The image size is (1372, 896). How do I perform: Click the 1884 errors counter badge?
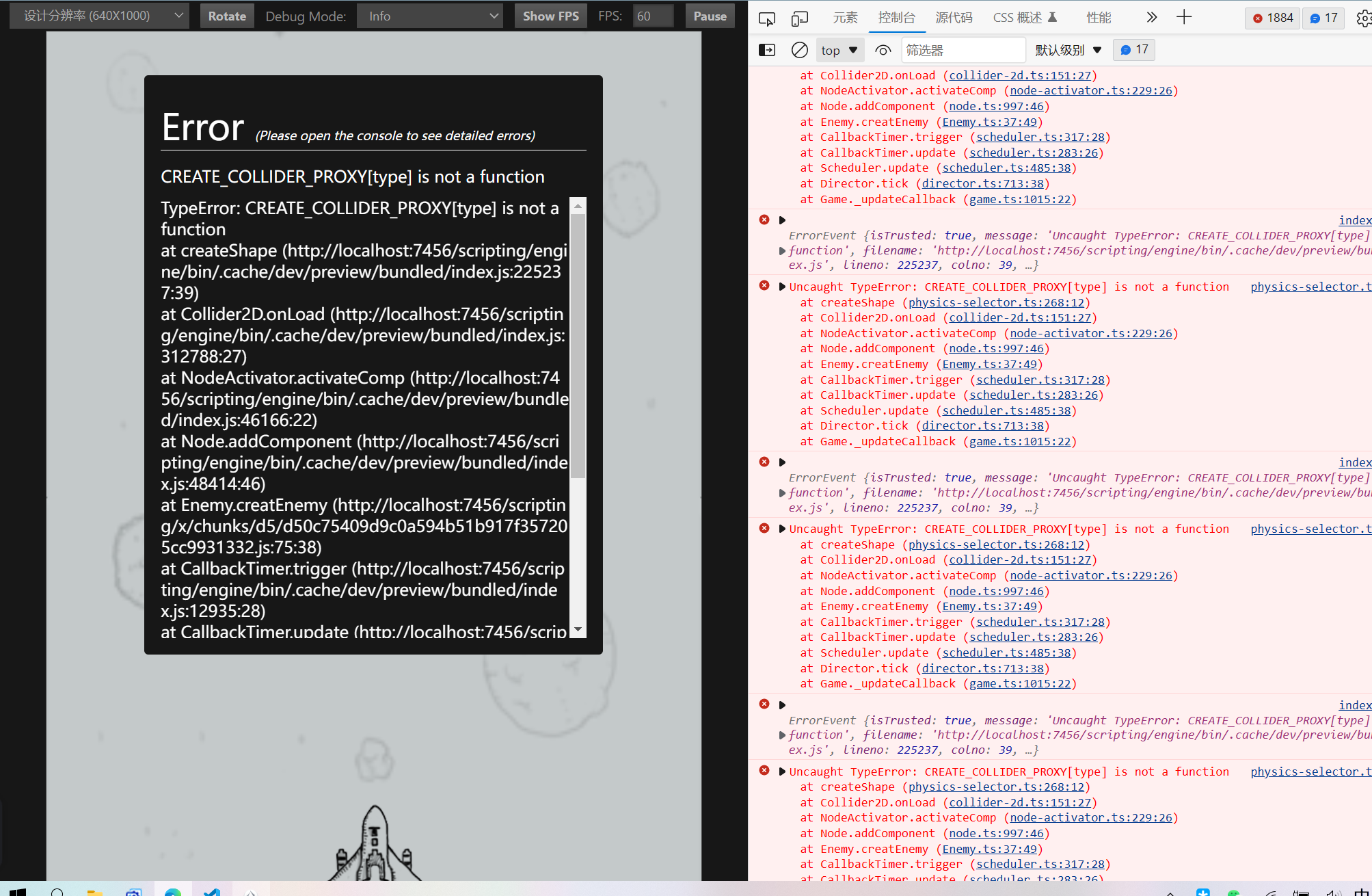(x=1273, y=18)
